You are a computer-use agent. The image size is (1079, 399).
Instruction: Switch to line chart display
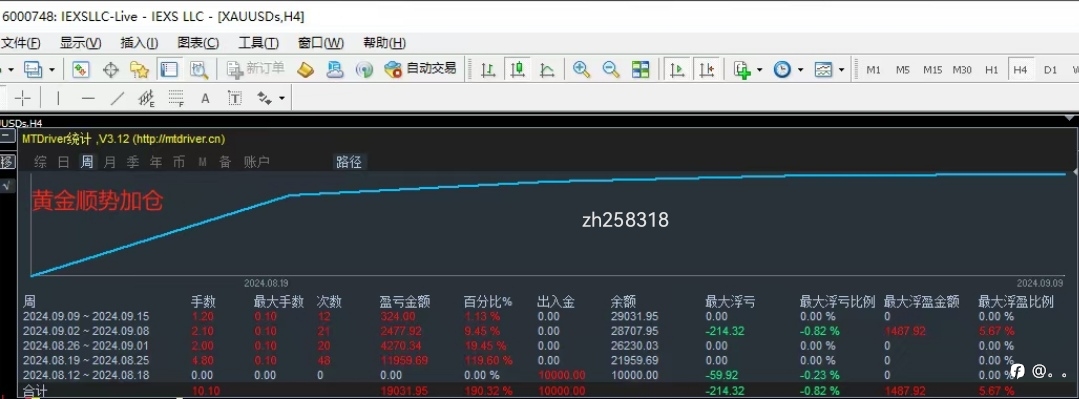click(x=547, y=69)
